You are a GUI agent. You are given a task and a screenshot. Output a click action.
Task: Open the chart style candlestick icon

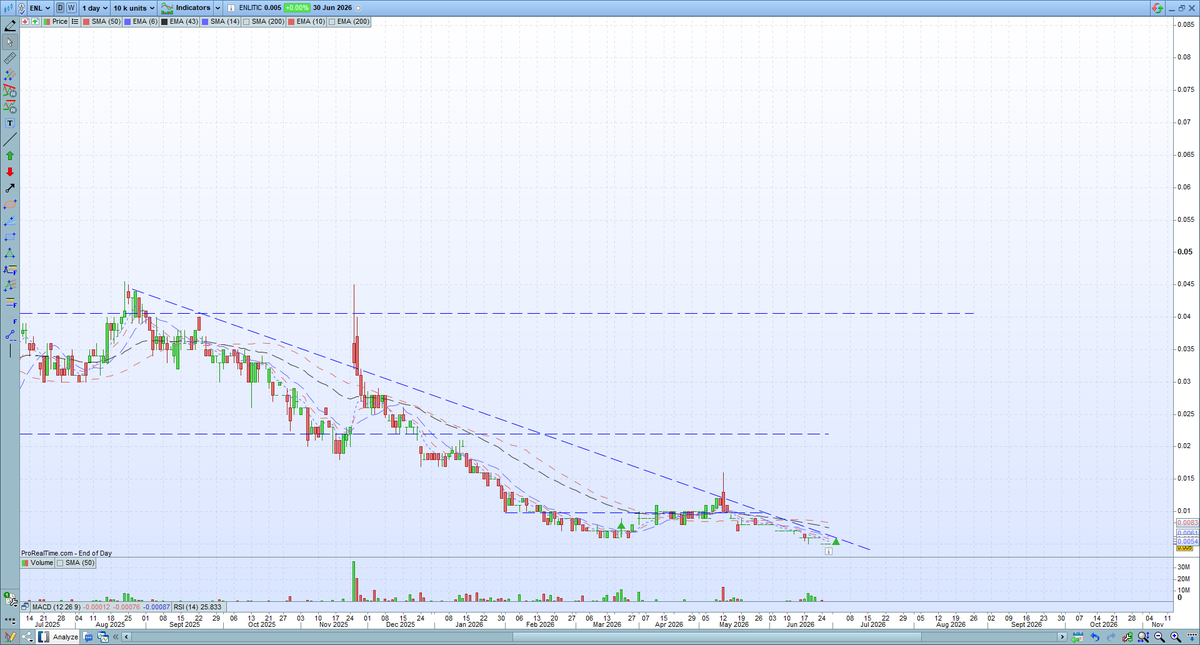tap(9, 7)
